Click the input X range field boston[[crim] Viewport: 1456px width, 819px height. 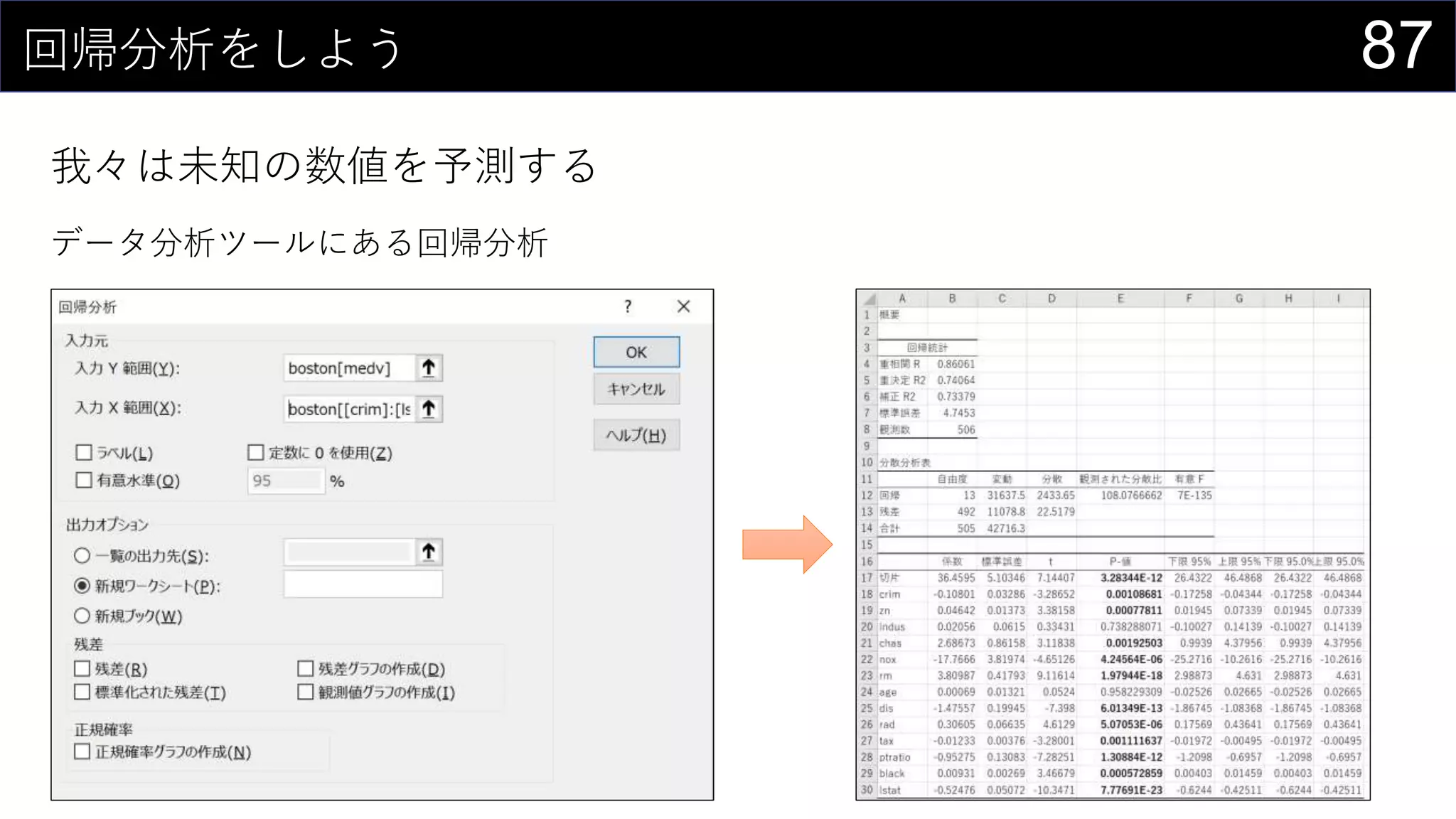[349, 409]
